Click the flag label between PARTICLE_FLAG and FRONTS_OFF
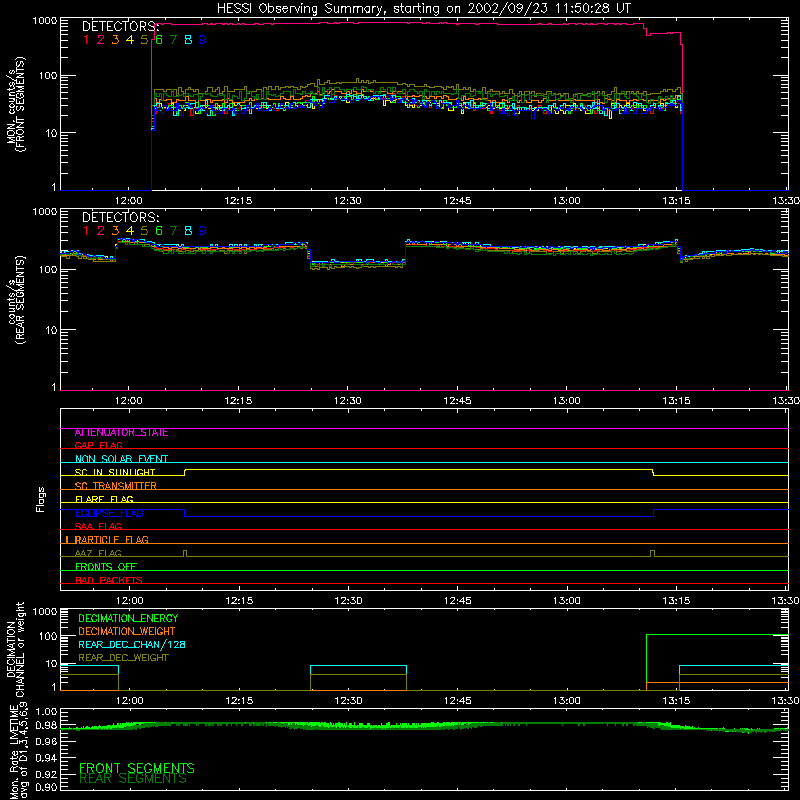This screenshot has width=800, height=800. tap(98, 553)
